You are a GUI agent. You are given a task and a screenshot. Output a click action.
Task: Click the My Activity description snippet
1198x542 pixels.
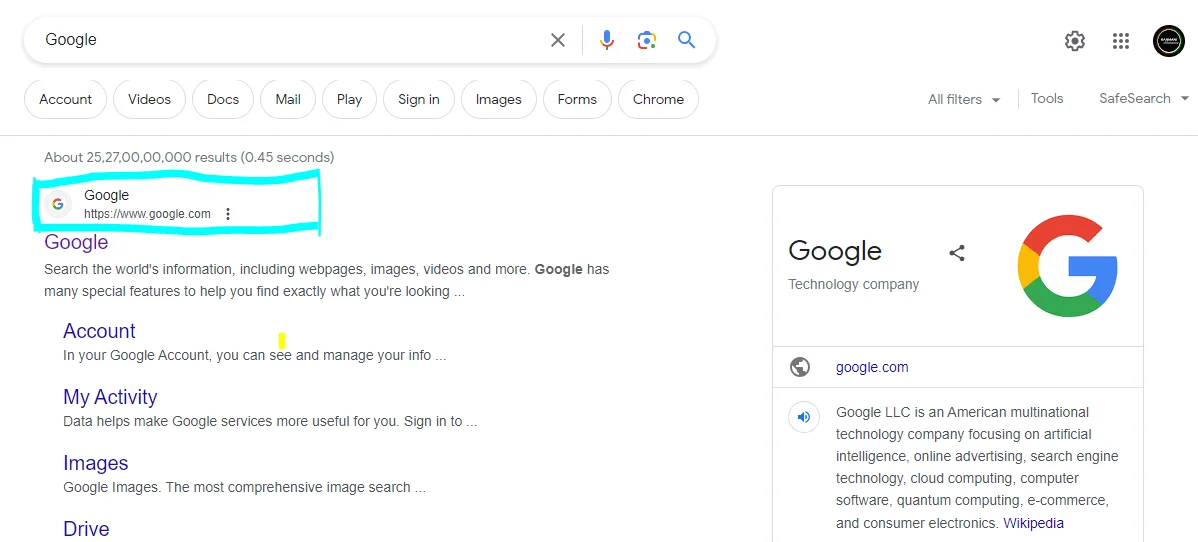click(x=270, y=421)
